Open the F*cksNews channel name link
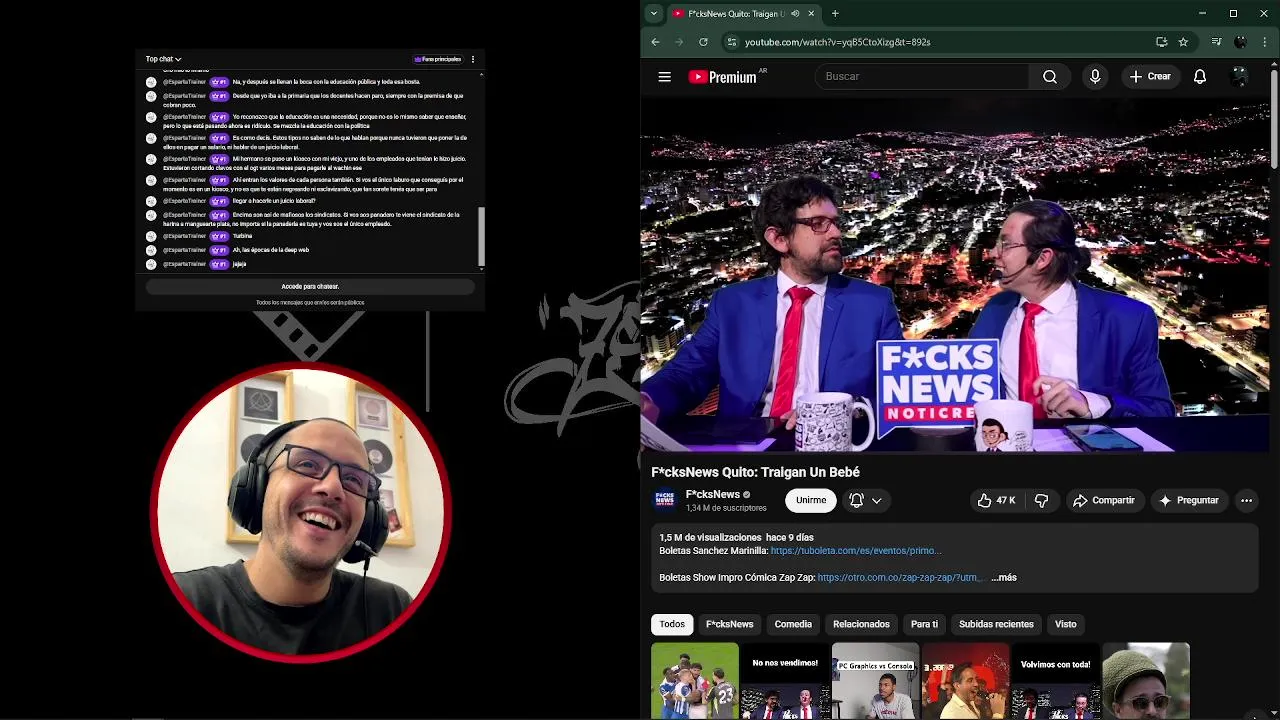Screen dimensions: 1280x720 click(712, 494)
